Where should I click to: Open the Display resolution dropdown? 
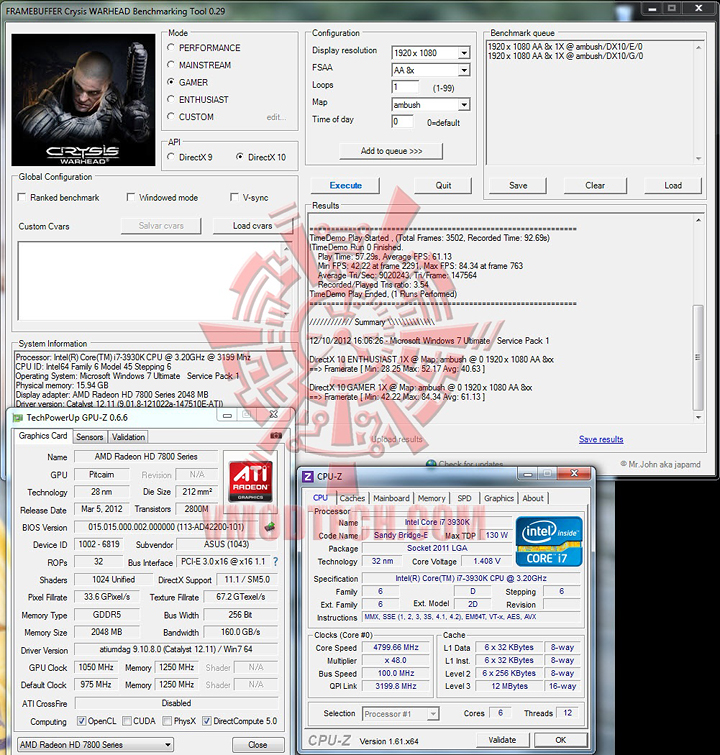pyautogui.click(x=463, y=53)
